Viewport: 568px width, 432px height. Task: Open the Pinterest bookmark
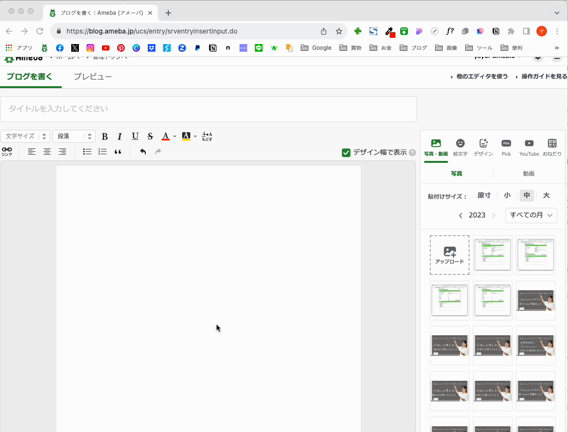point(121,48)
